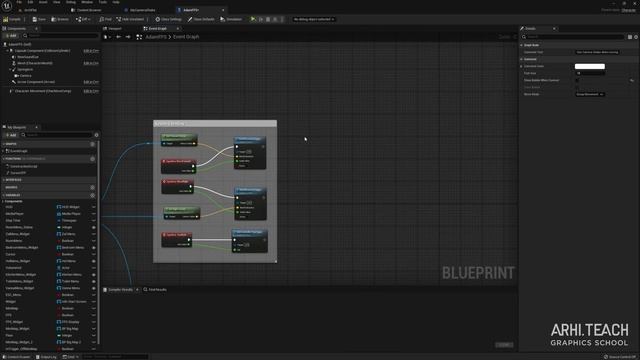Open the Edit menu

30,2
